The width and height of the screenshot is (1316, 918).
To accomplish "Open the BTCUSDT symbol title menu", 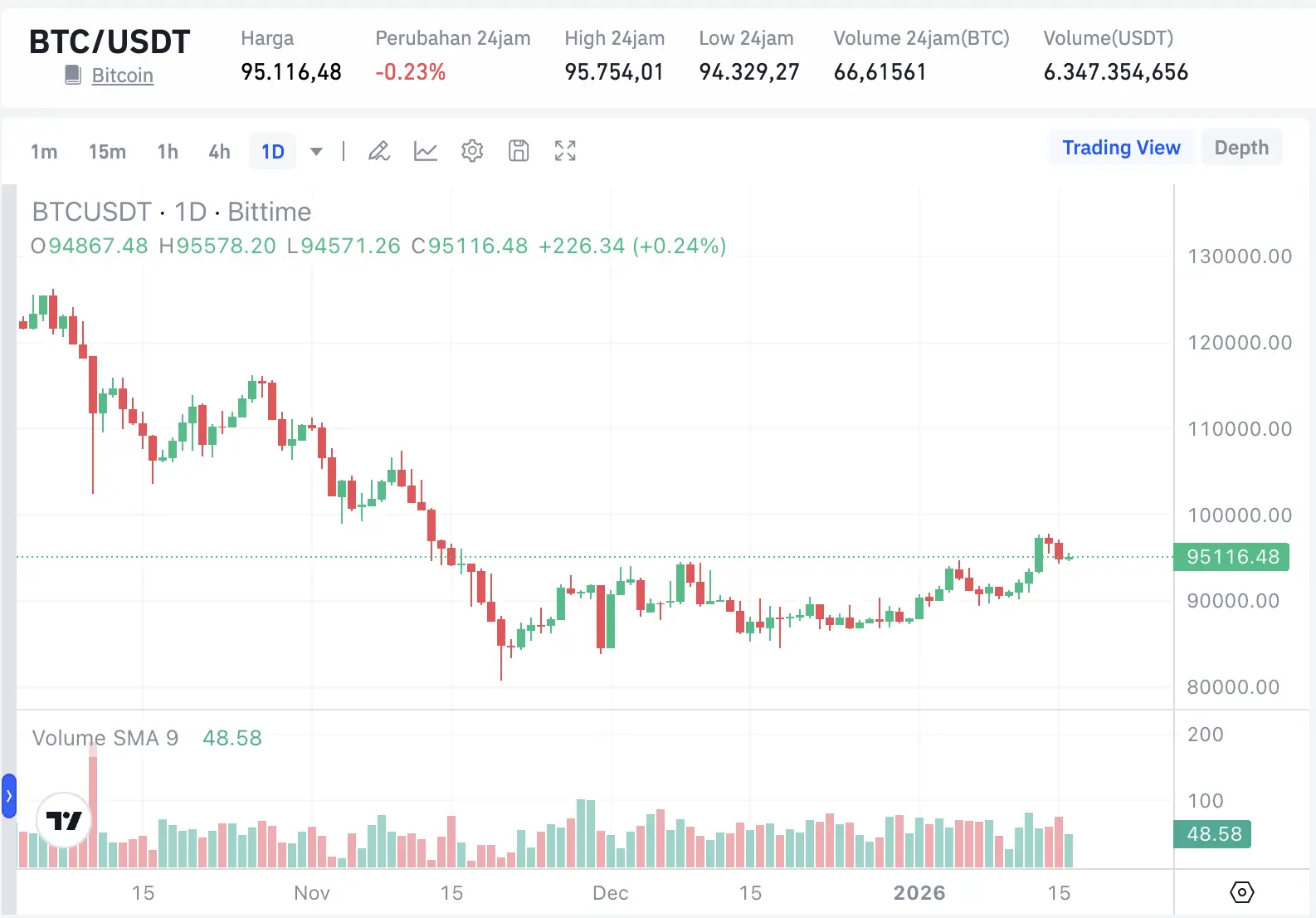I will point(91,212).
